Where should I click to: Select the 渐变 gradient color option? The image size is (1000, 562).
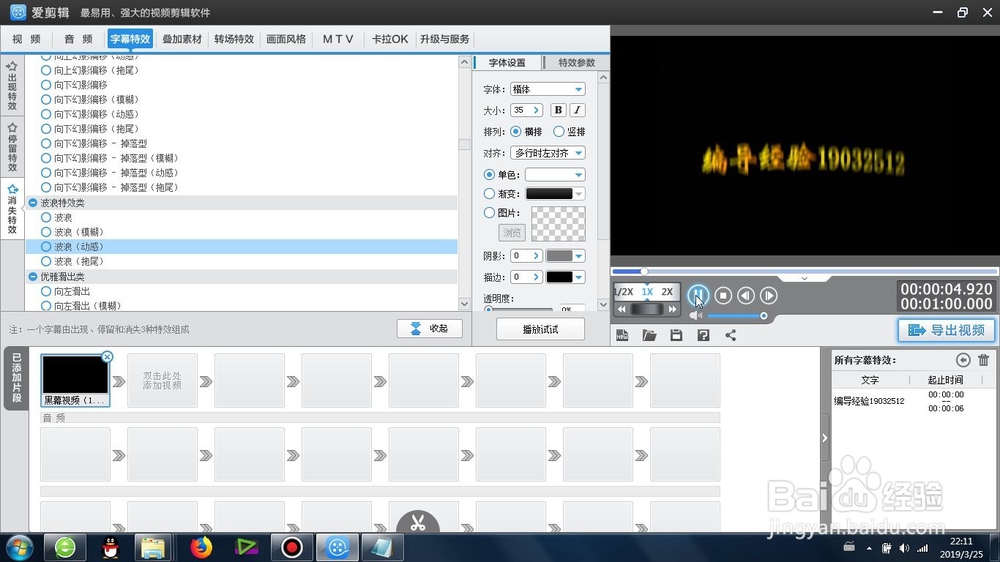tap(489, 193)
